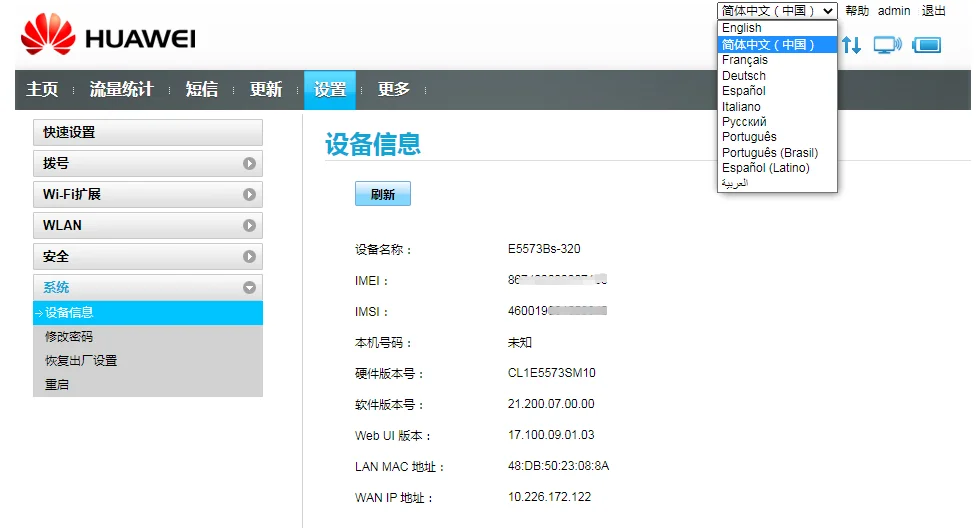Click the IMEI label
The height and width of the screenshot is (528, 976).
tap(371, 281)
